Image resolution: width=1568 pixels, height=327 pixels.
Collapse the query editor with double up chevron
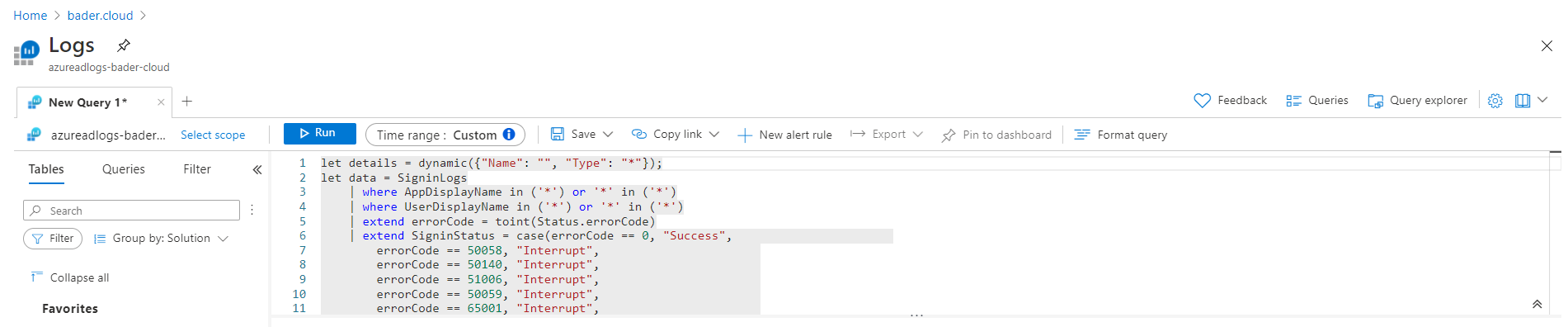pos(1537,304)
